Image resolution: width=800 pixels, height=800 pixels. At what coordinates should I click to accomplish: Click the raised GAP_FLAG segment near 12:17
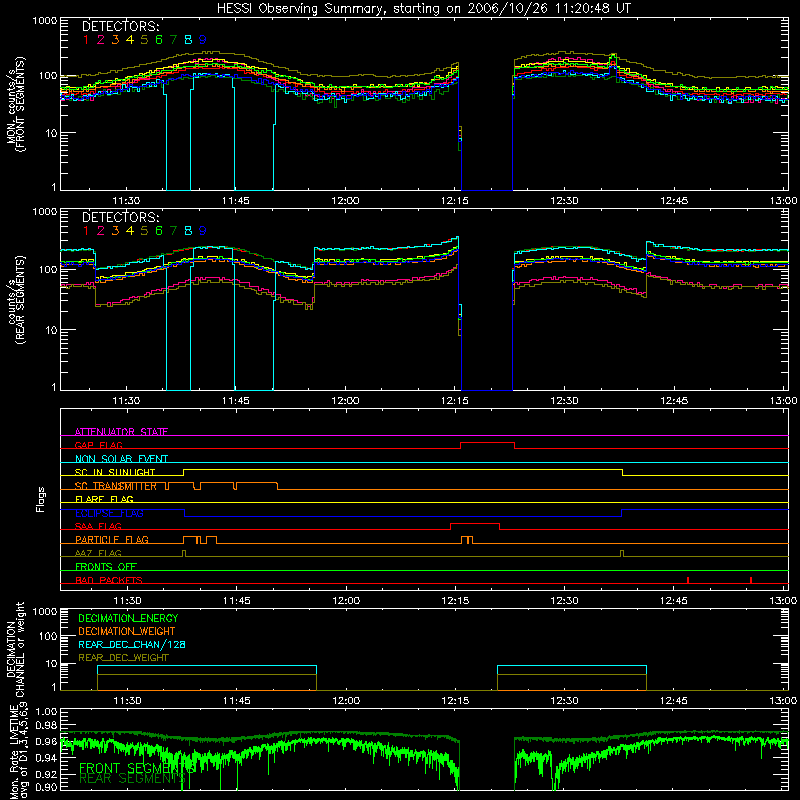coord(487,443)
